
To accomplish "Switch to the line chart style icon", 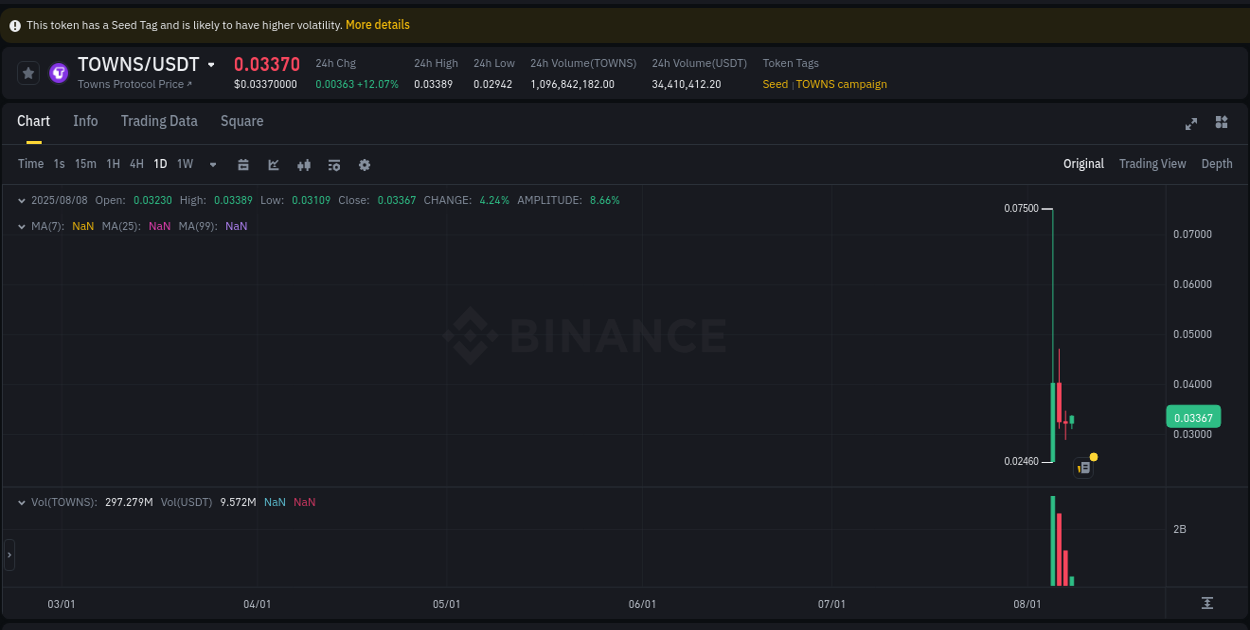I will pyautogui.click(x=273, y=164).
